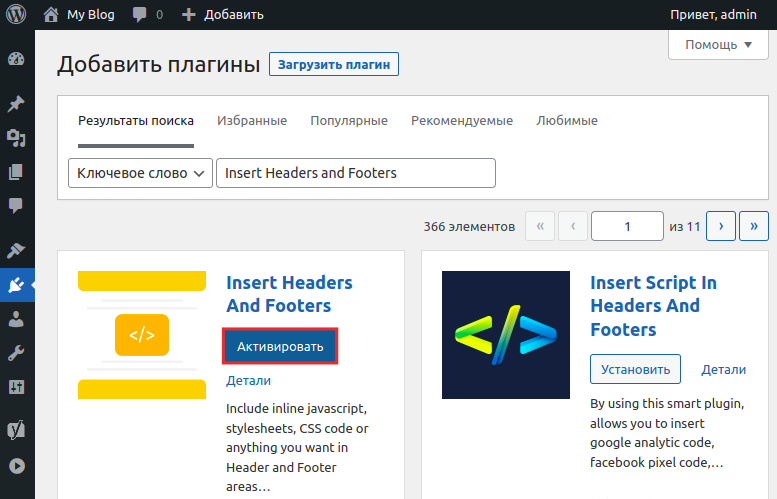Switch to the Избранные tab
The image size is (777, 499).
click(x=252, y=120)
